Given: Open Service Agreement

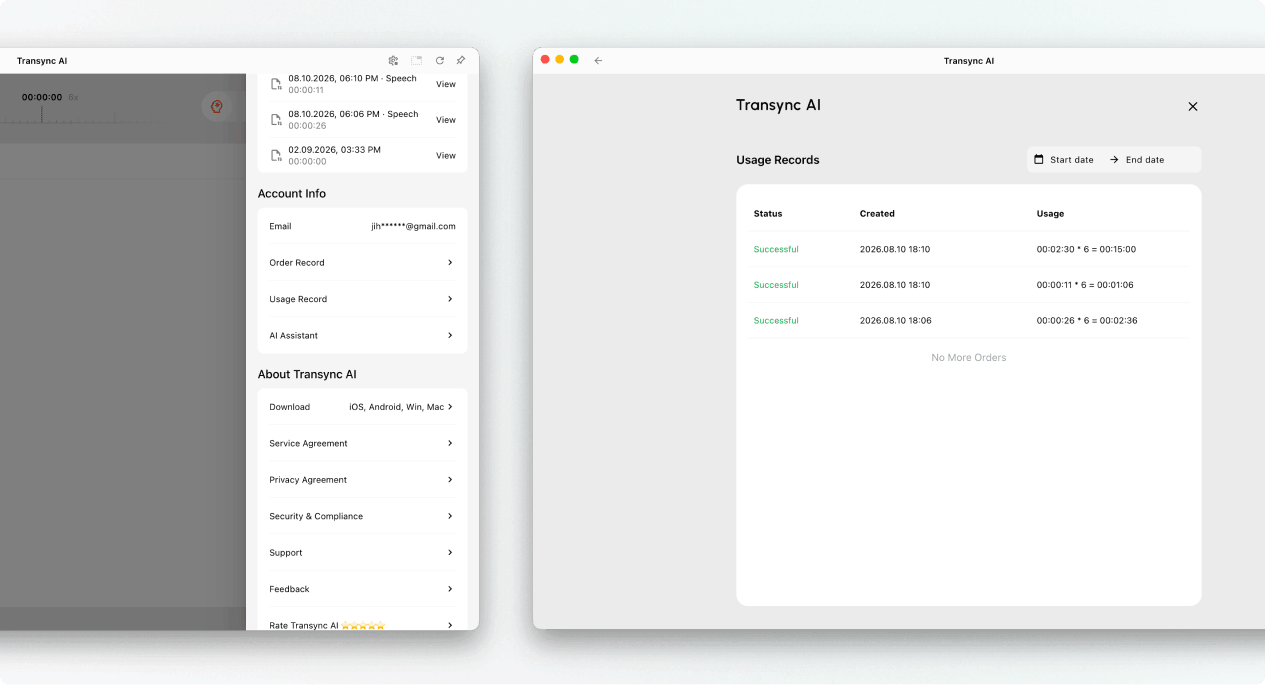Looking at the screenshot, I should 362,443.
